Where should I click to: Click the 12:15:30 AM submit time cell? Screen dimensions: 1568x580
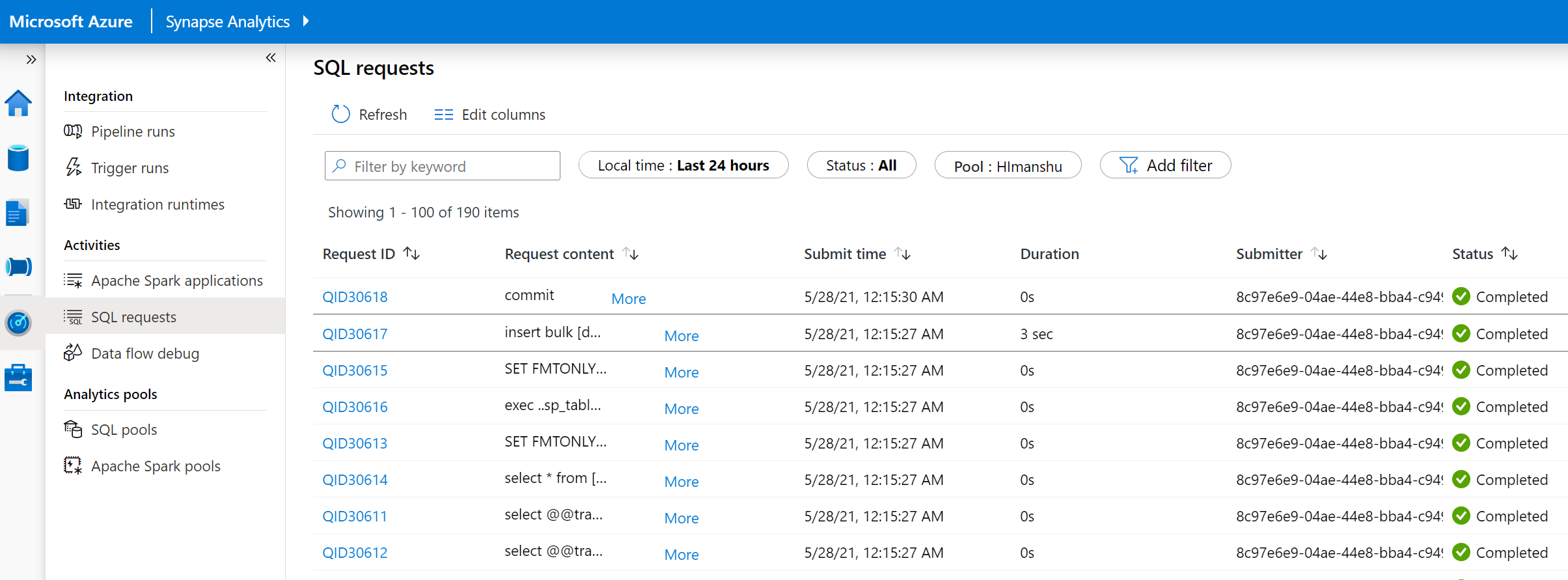pyautogui.click(x=873, y=297)
